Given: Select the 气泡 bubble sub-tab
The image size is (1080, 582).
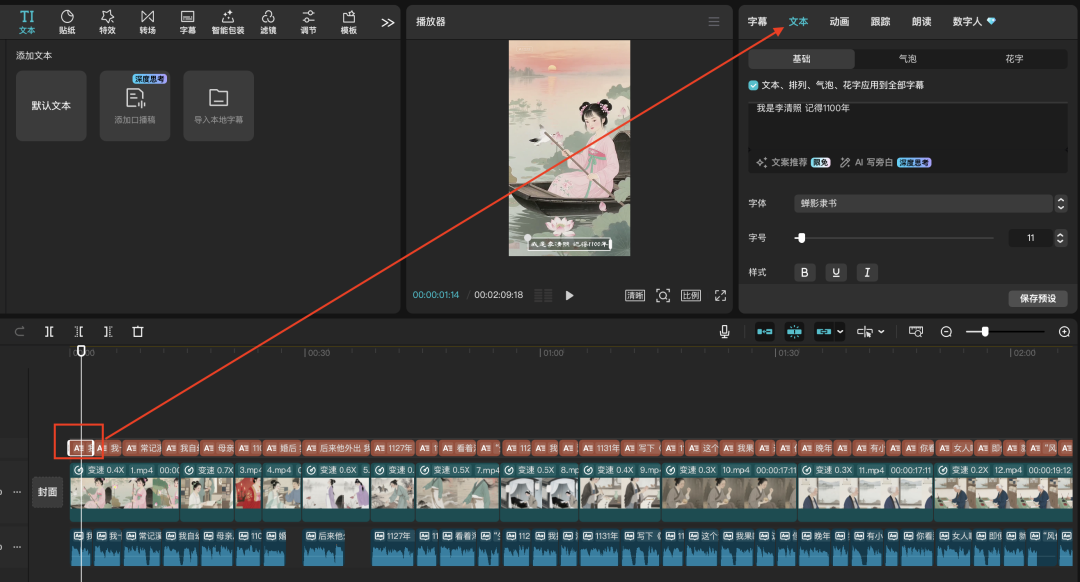Looking at the screenshot, I should [907, 59].
